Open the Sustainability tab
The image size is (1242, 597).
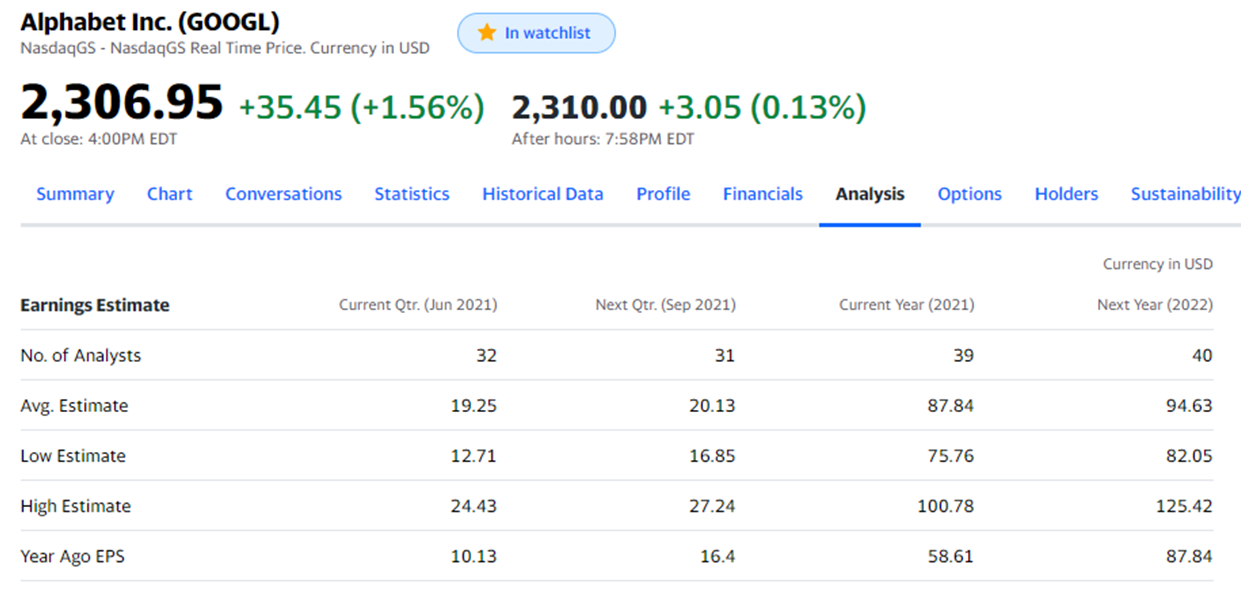click(1186, 194)
